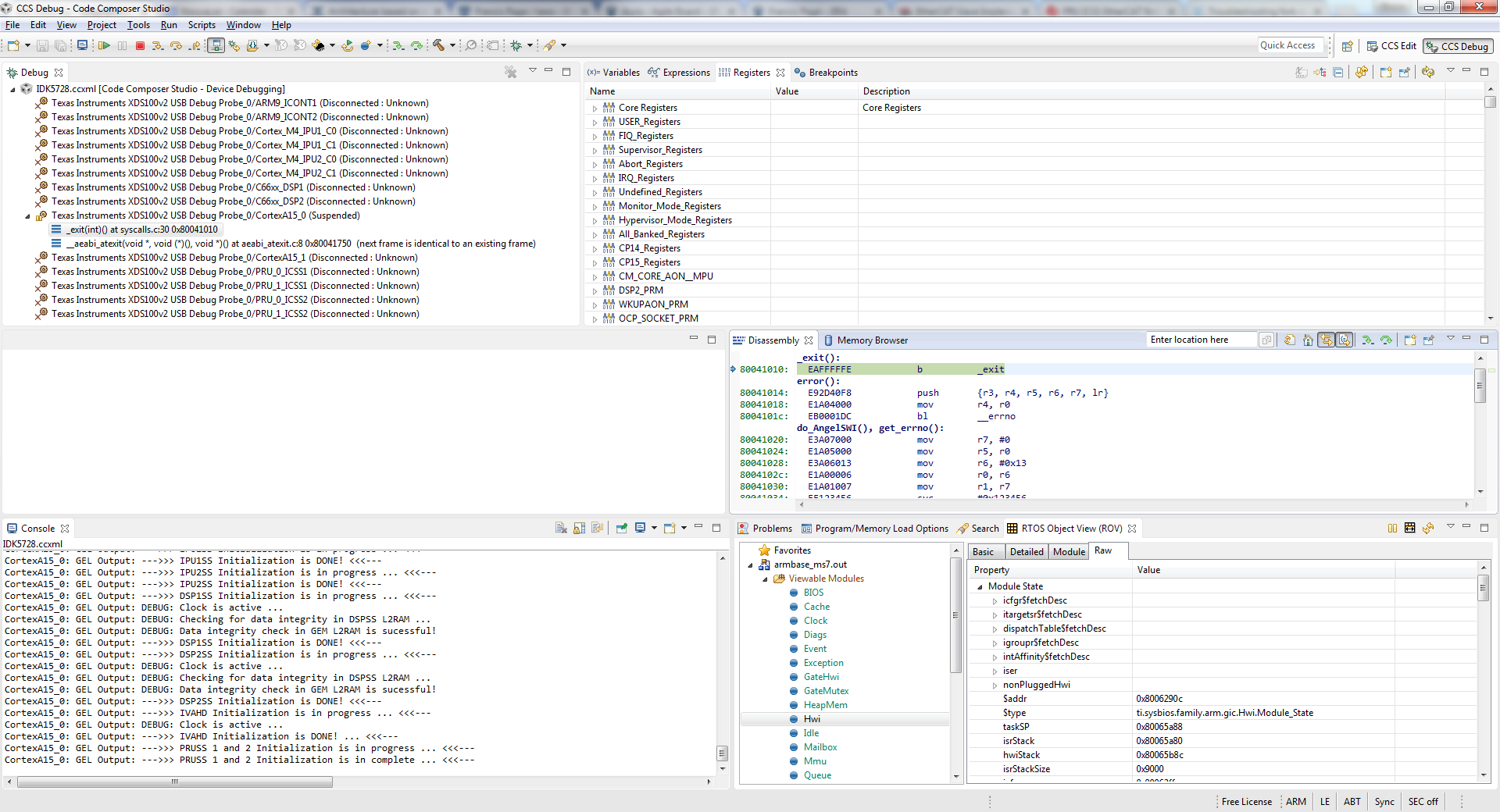Image resolution: width=1500 pixels, height=812 pixels.
Task: Click the Console horizontal scrollbar thumb
Action: tap(174, 782)
